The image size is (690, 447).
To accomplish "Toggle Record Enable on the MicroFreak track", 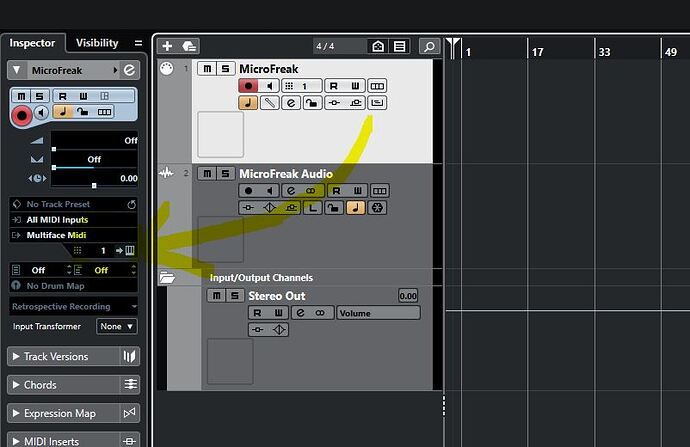I will pyautogui.click(x=248, y=86).
